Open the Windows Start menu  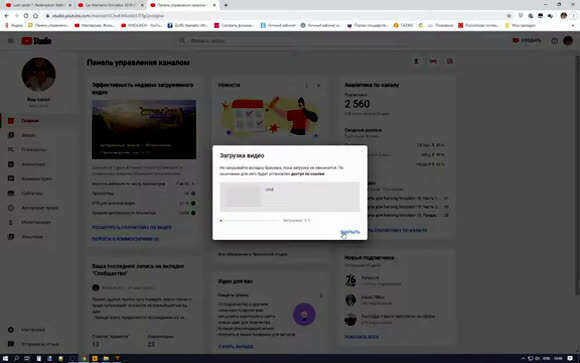[x=5, y=358]
